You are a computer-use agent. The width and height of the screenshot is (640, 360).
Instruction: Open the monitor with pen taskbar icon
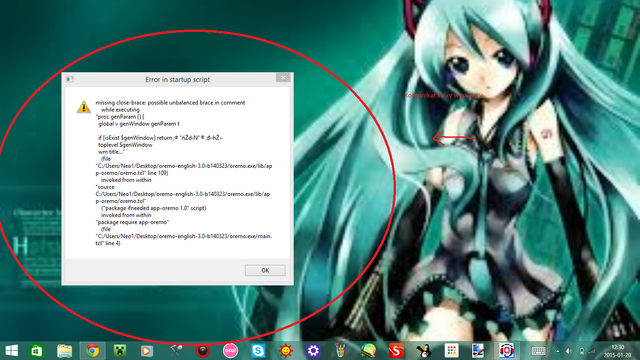point(478,351)
